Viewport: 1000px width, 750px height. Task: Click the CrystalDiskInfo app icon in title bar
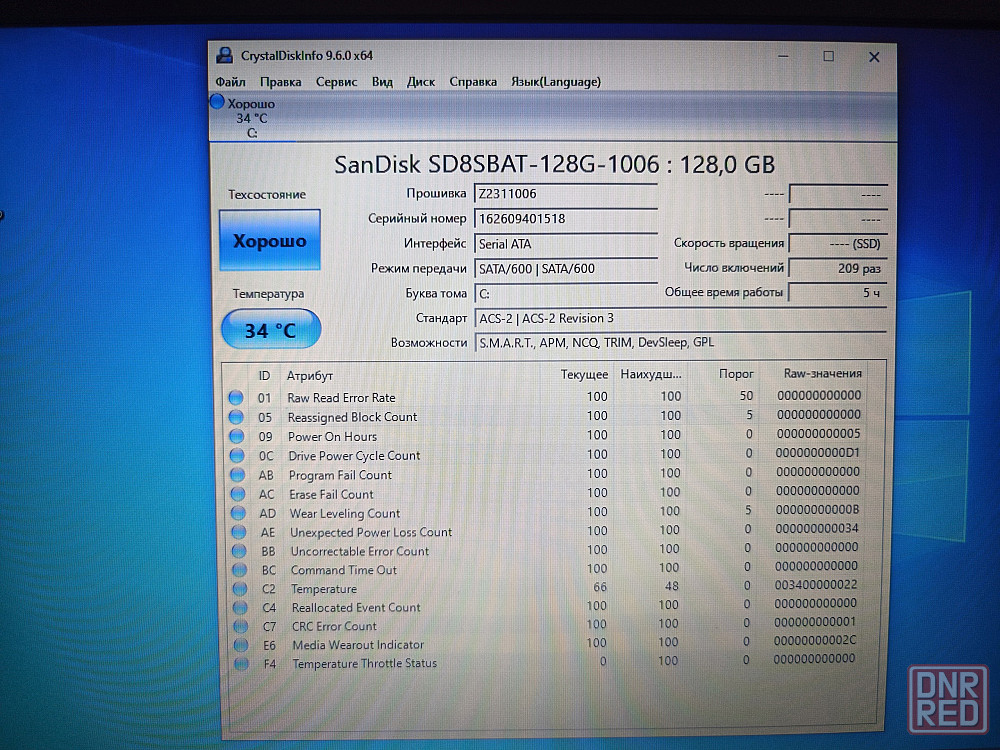click(224, 55)
